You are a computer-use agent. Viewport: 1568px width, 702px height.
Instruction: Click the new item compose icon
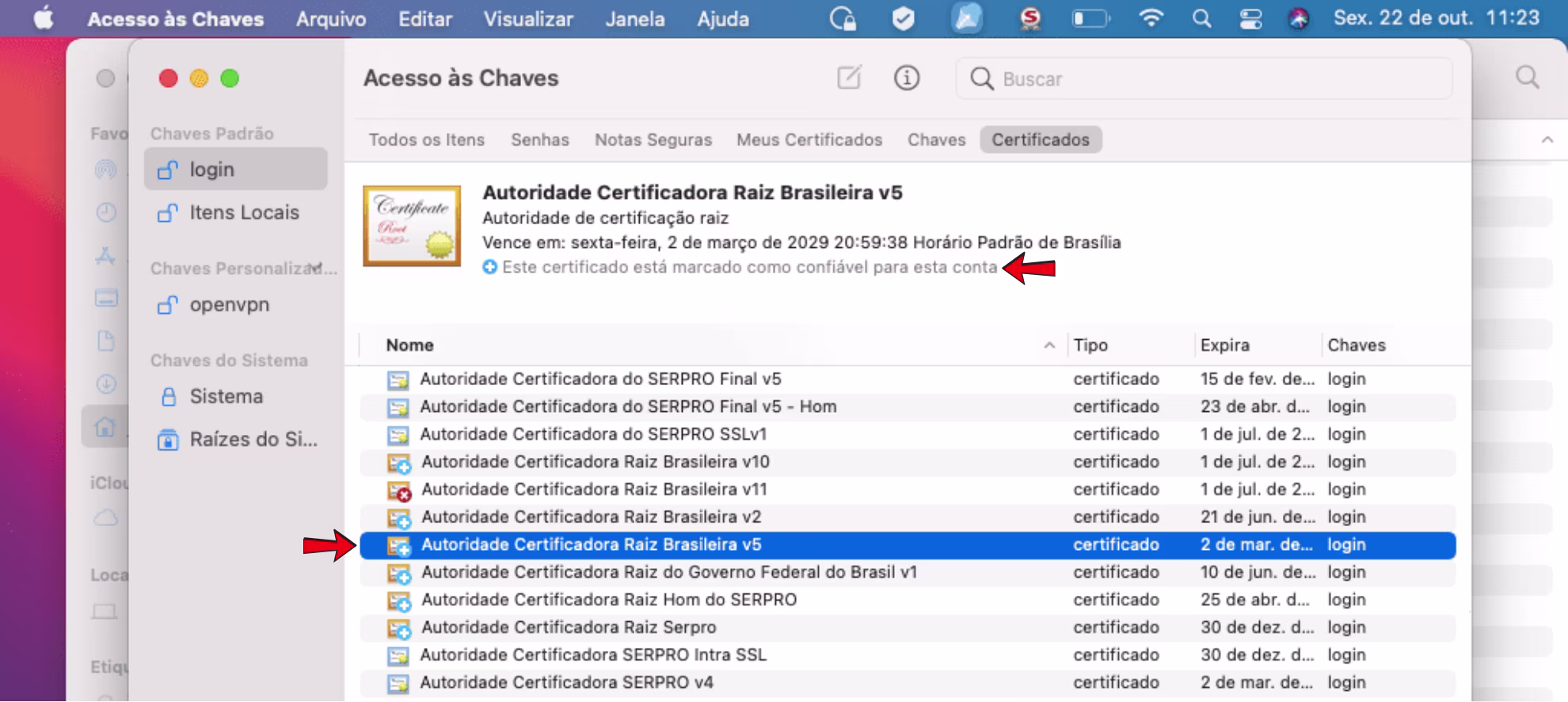[849, 78]
